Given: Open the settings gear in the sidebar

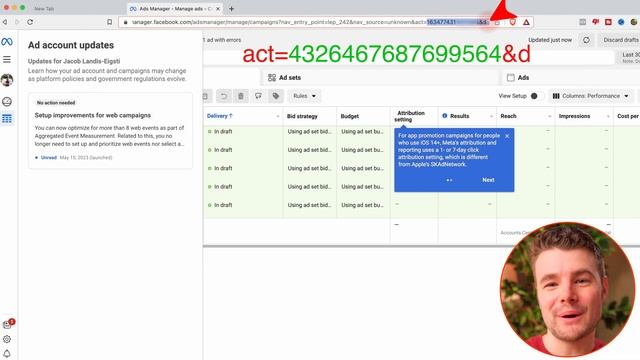Looking at the screenshot, I should [x=7, y=339].
